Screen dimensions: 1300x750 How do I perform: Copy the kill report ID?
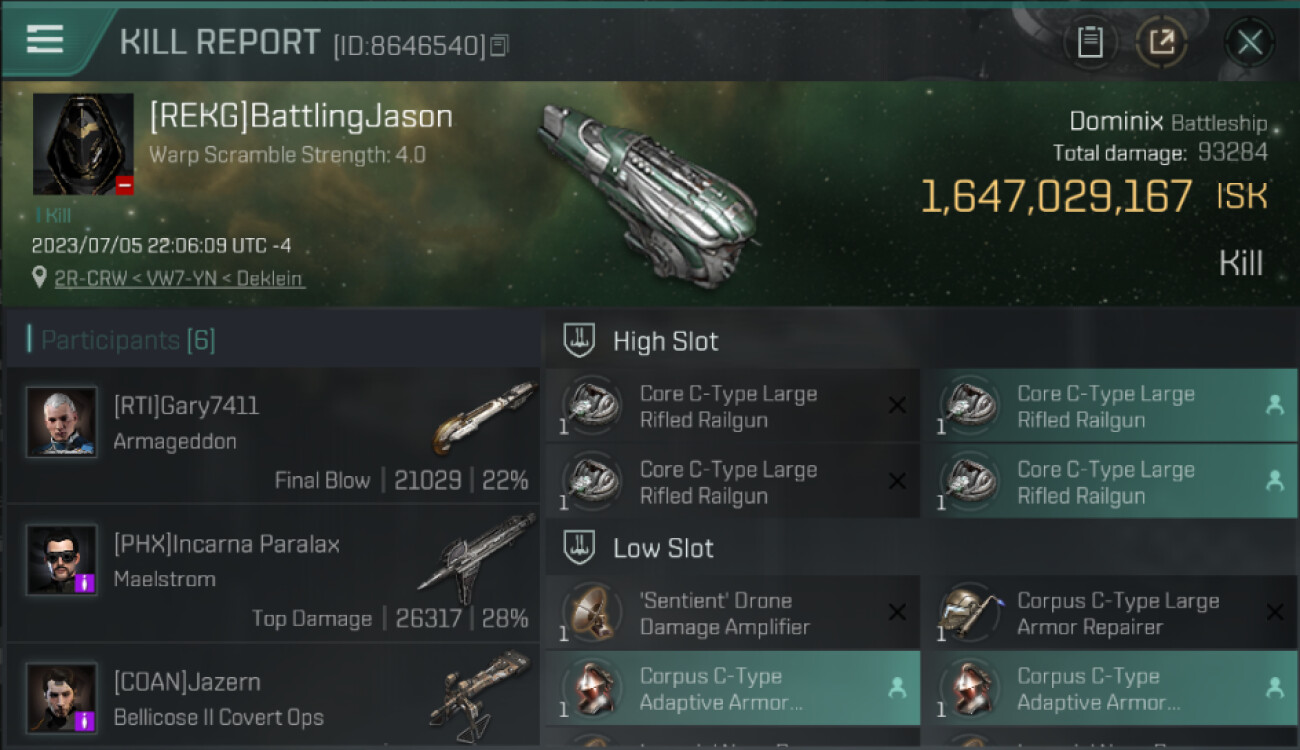[x=499, y=45]
